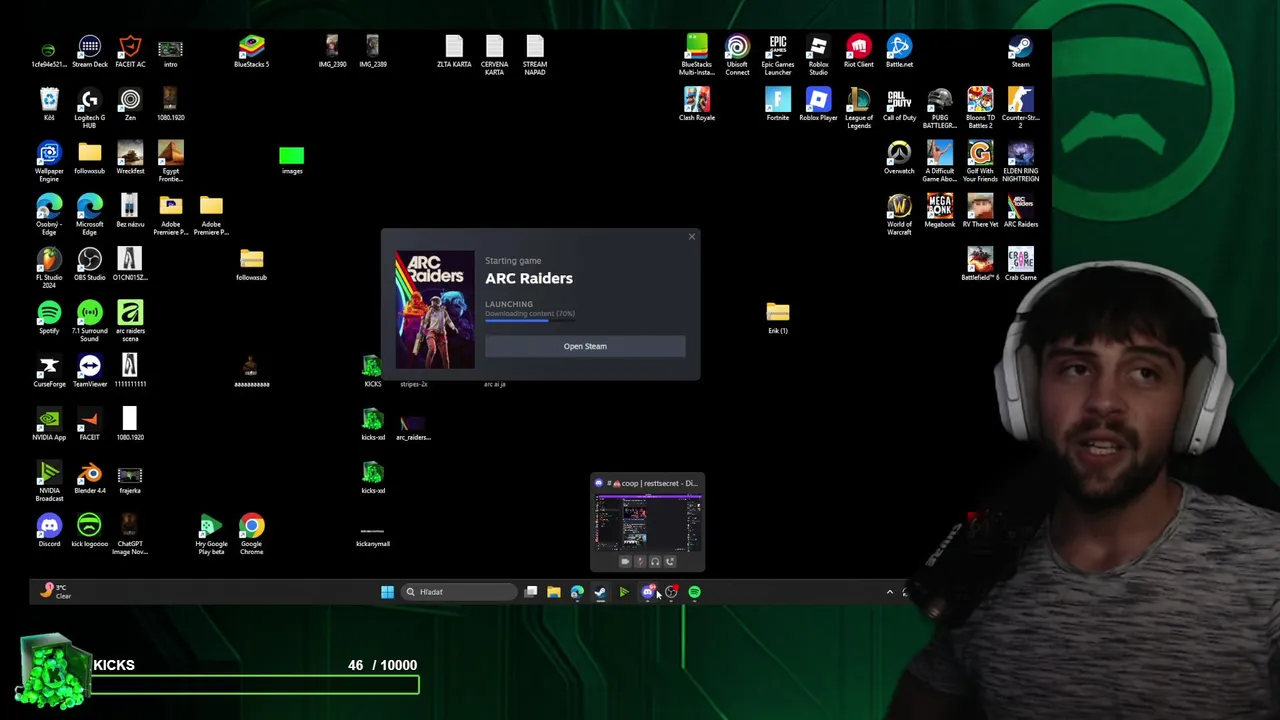Click the Steam icon on taskbar
Image resolution: width=1280 pixels, height=720 pixels.
600,592
